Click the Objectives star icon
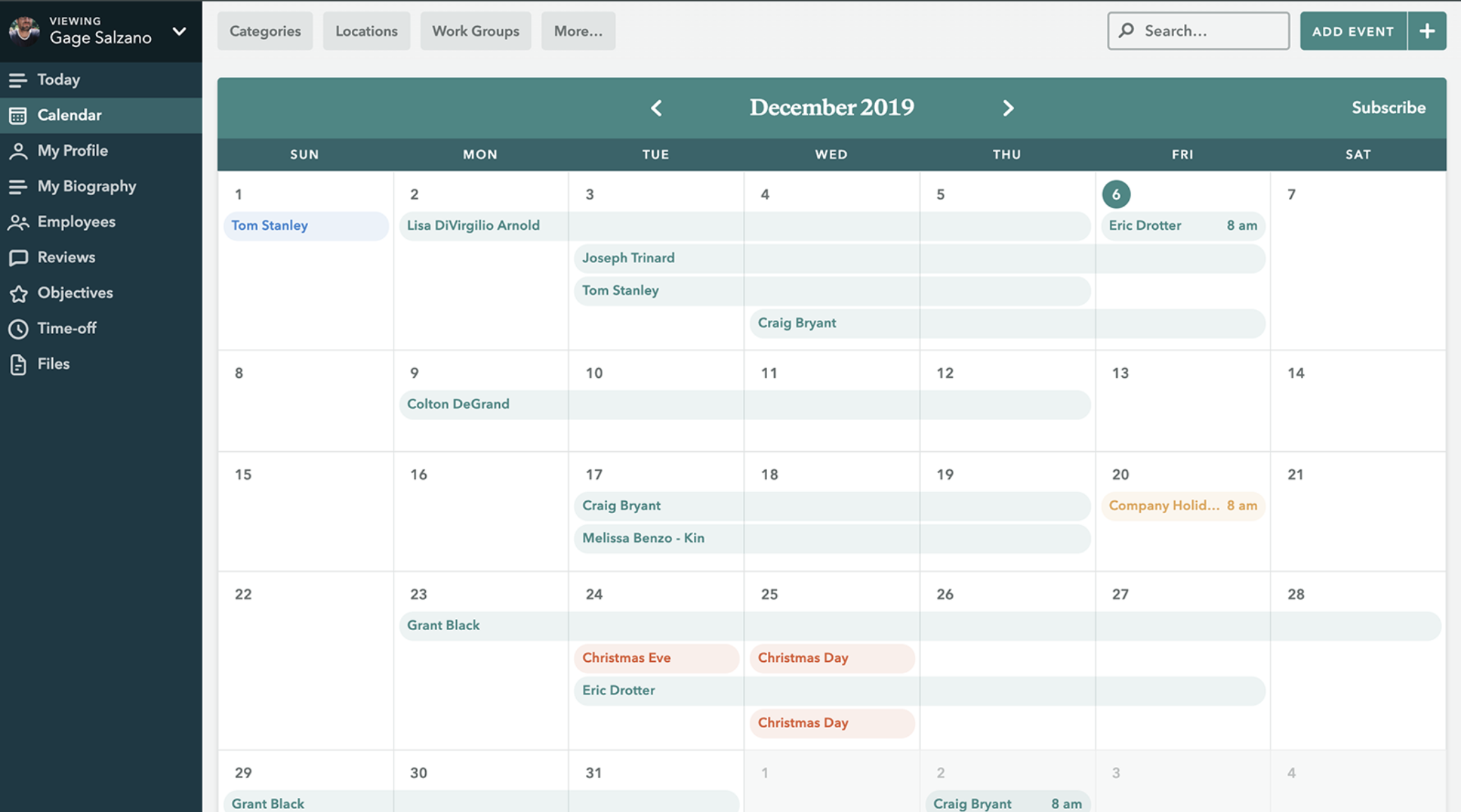This screenshot has width=1461, height=812. pos(18,293)
